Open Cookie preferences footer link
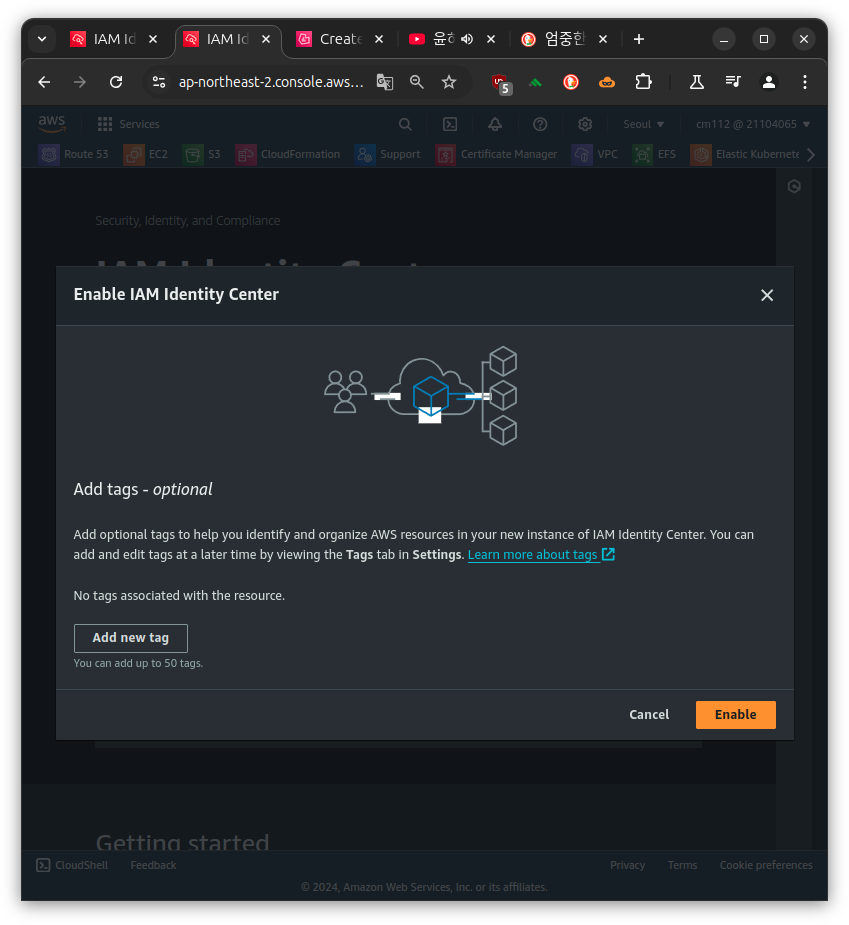 (766, 865)
